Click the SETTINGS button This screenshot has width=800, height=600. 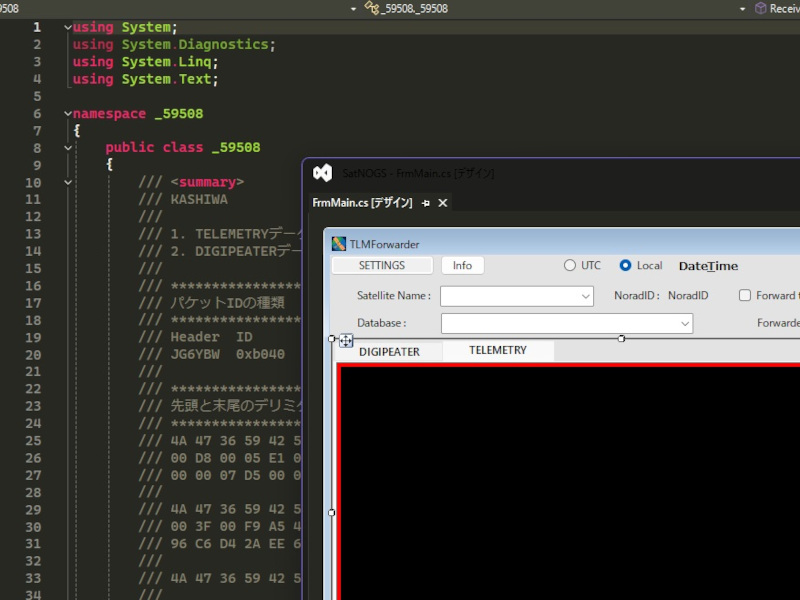coord(382,265)
